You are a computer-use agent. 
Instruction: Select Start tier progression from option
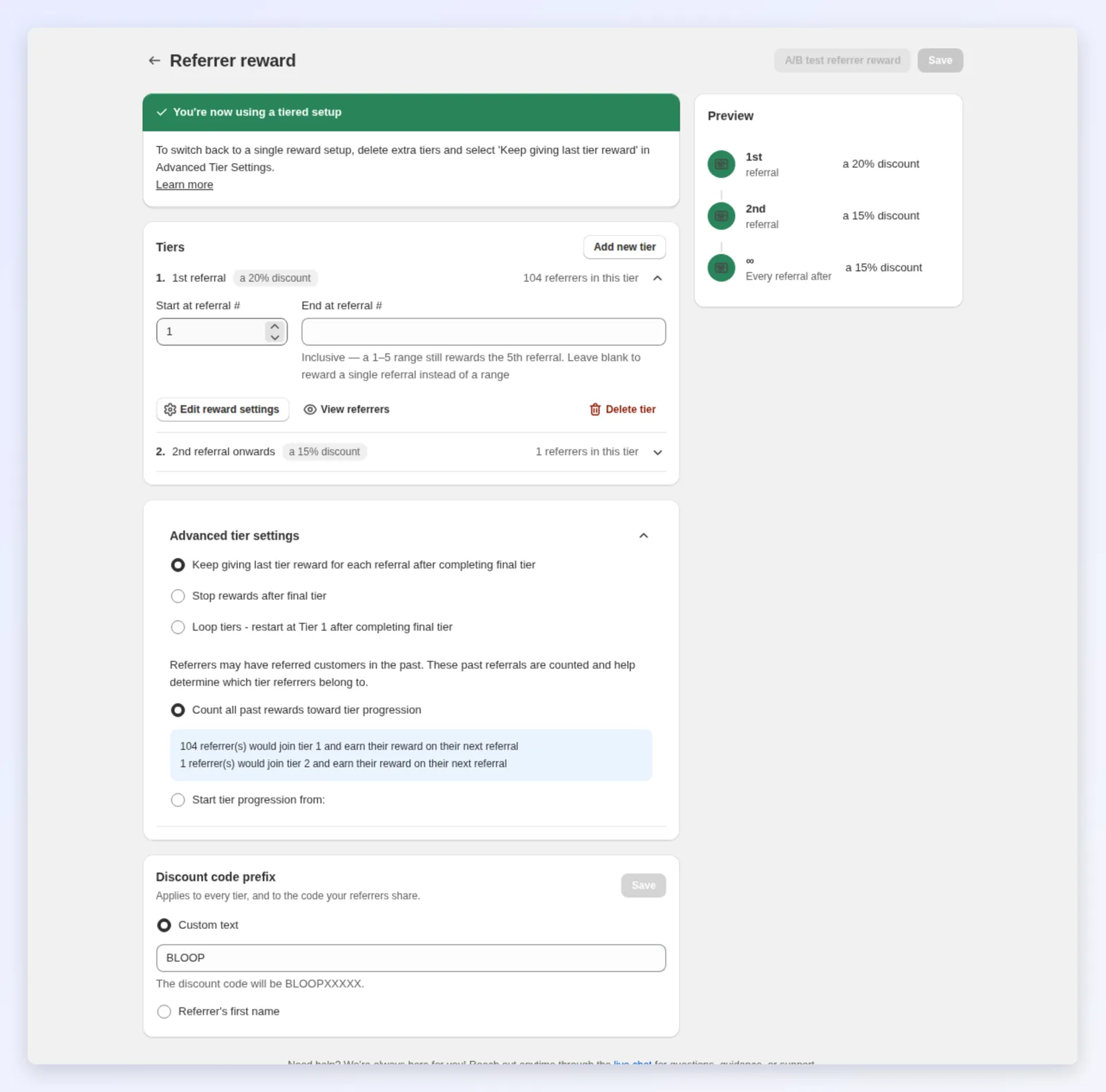(178, 800)
